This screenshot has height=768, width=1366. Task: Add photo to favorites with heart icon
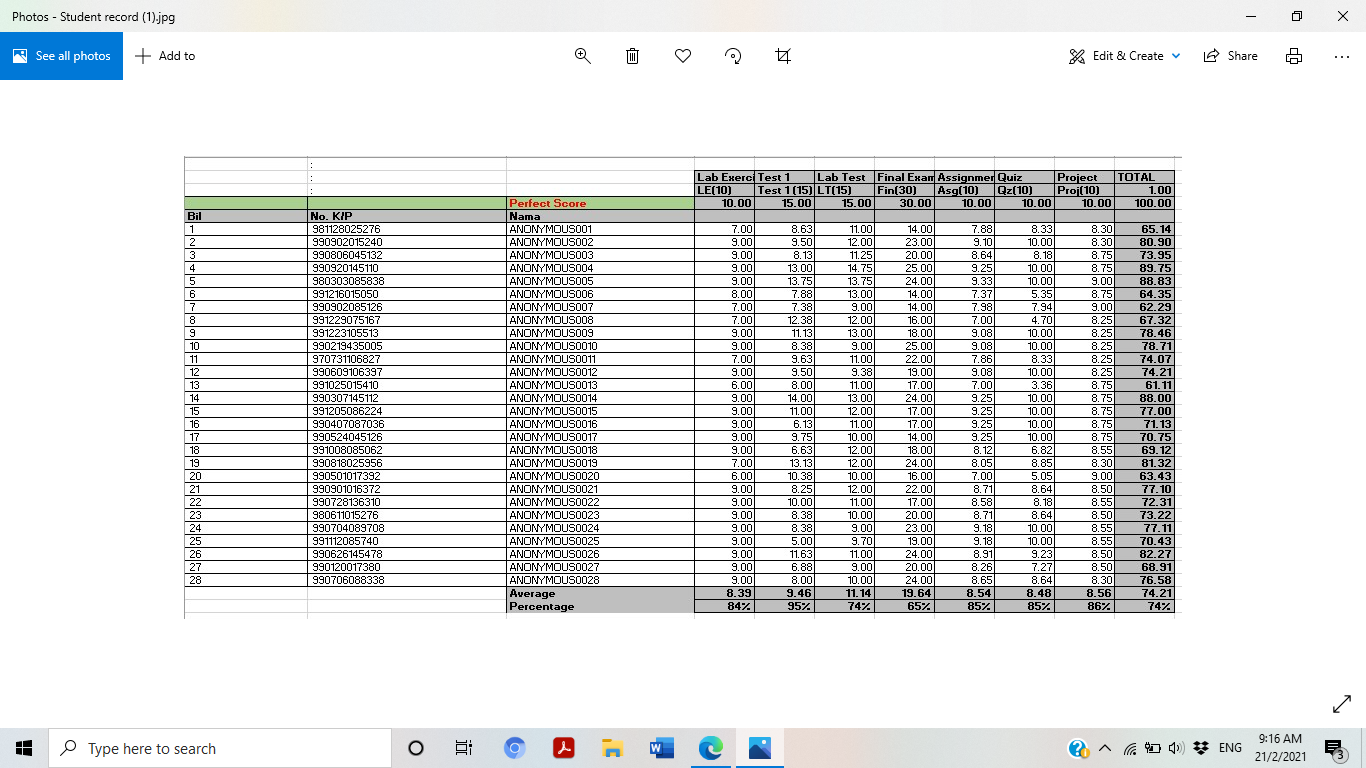click(x=683, y=56)
